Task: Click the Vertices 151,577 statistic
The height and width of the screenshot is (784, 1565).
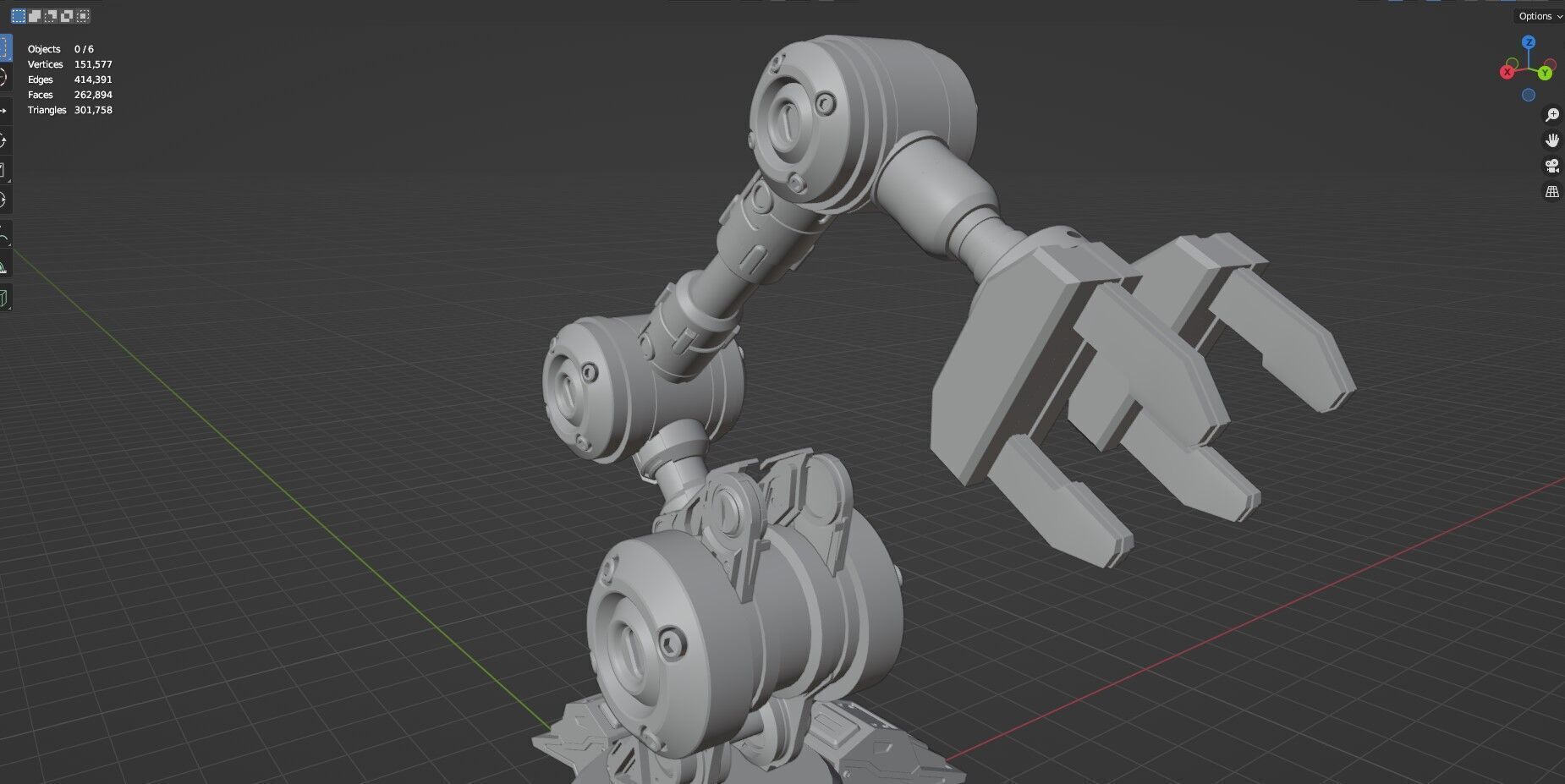Action: [x=69, y=64]
